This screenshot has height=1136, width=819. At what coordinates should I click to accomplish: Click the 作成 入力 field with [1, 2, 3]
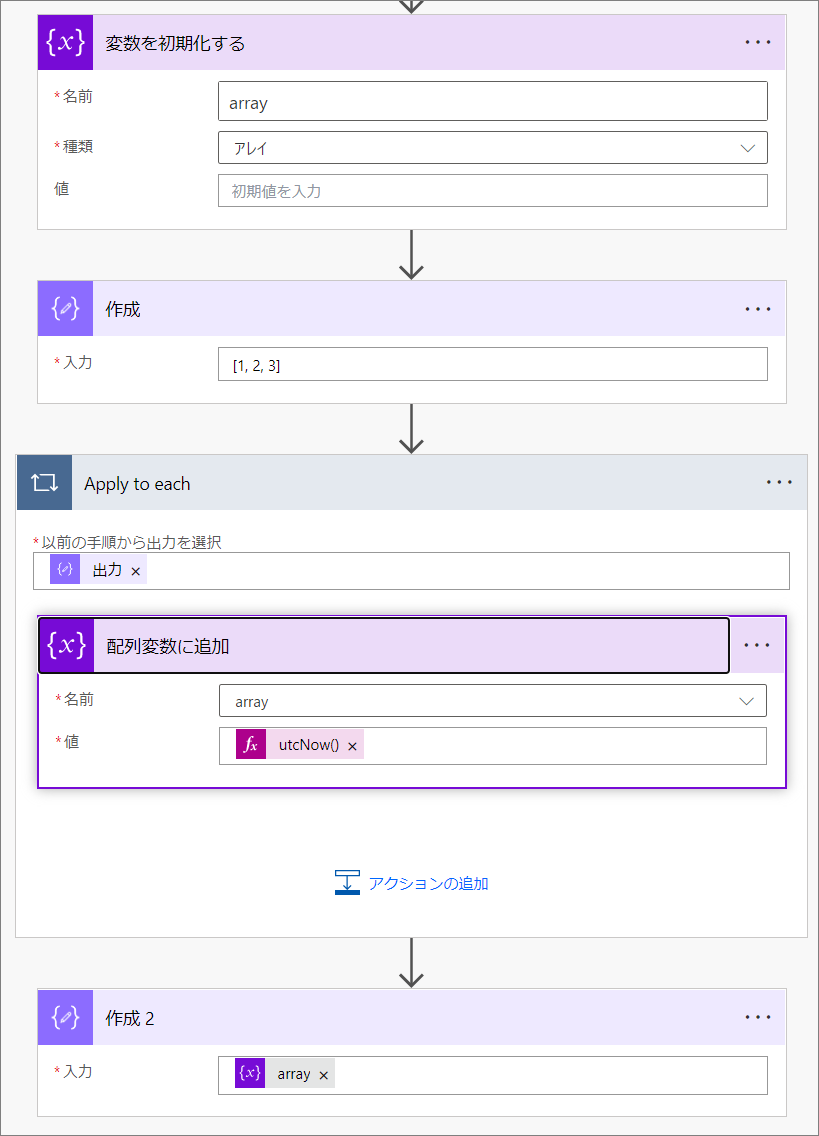click(x=493, y=364)
